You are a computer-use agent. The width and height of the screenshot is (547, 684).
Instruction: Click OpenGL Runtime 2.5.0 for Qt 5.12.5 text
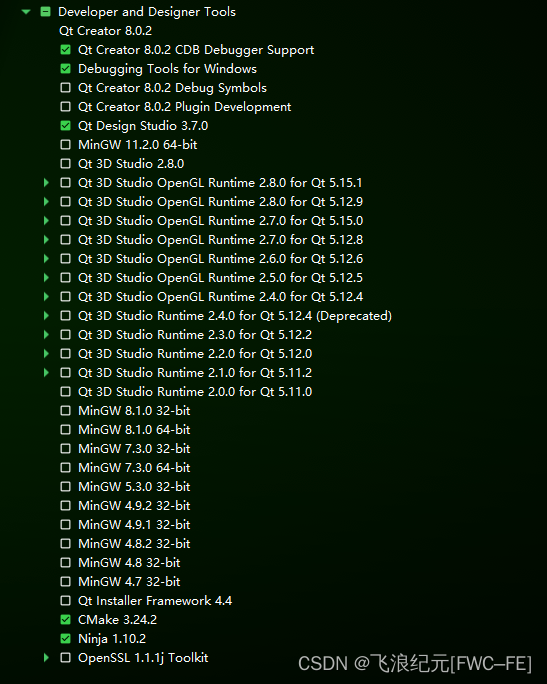pos(220,278)
